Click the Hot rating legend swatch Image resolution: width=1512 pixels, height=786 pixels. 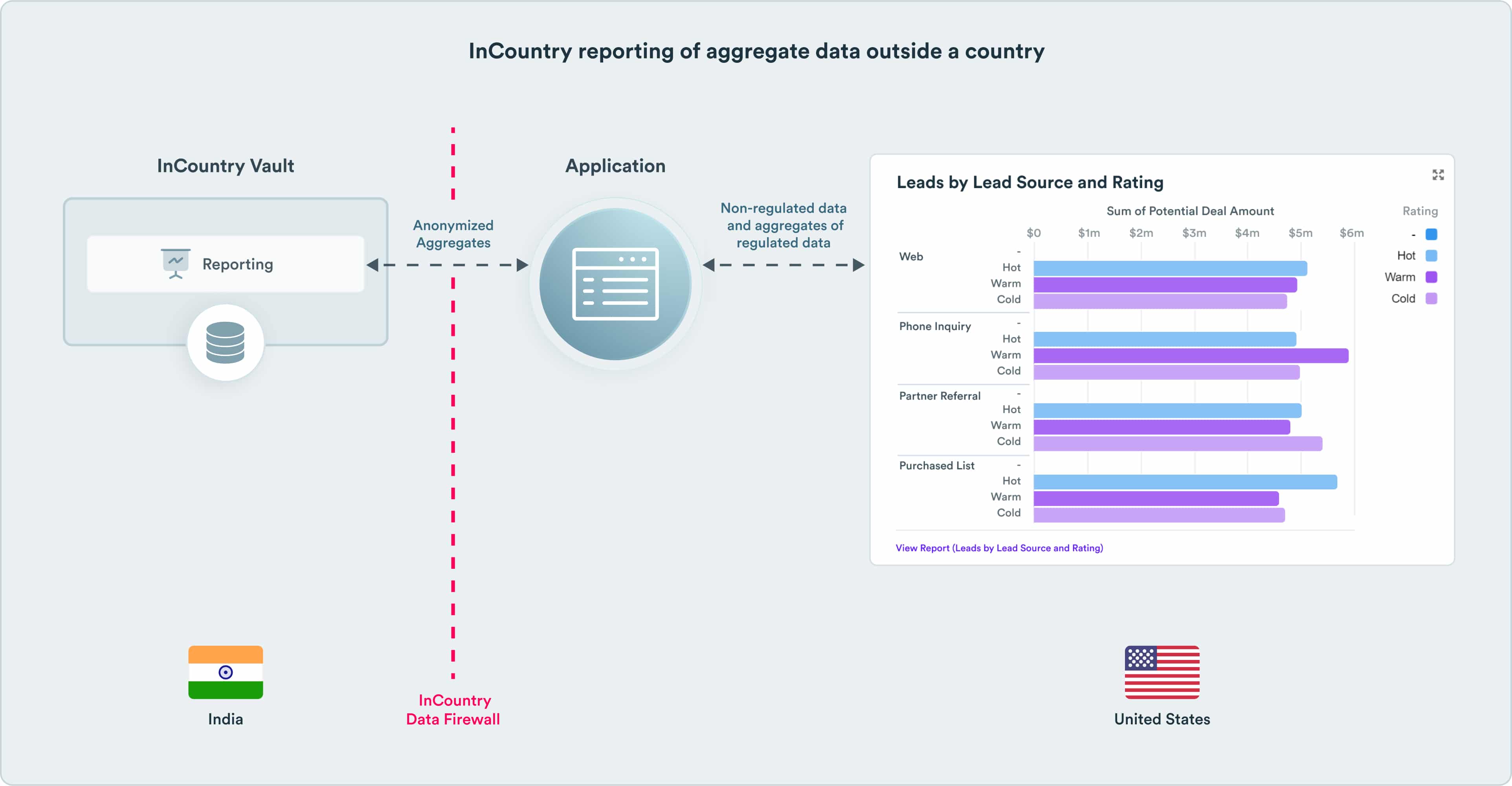pos(1431,256)
